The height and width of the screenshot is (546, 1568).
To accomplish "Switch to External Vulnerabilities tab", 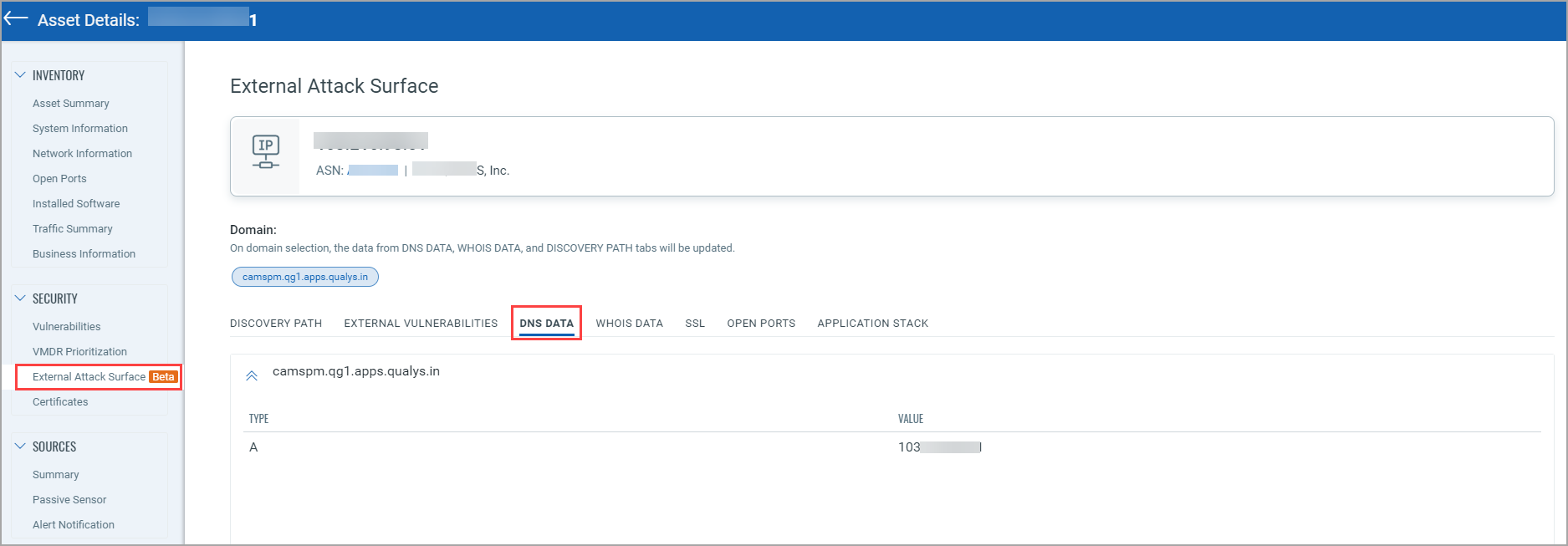I will click(x=421, y=324).
